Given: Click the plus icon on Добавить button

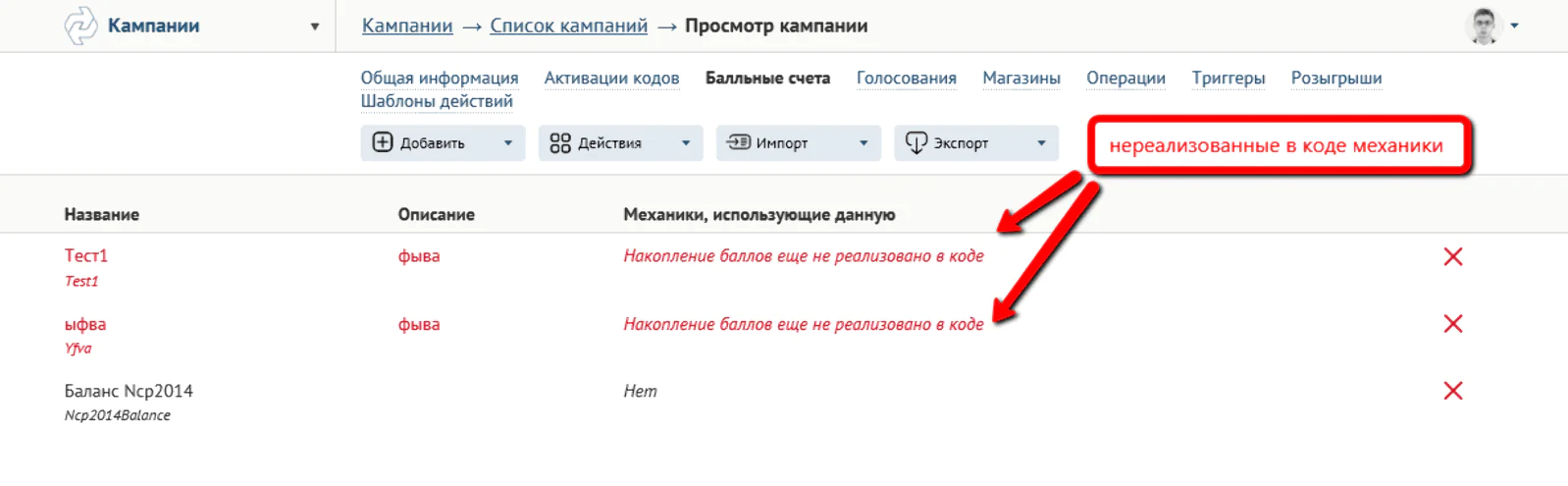Looking at the screenshot, I should click(383, 142).
